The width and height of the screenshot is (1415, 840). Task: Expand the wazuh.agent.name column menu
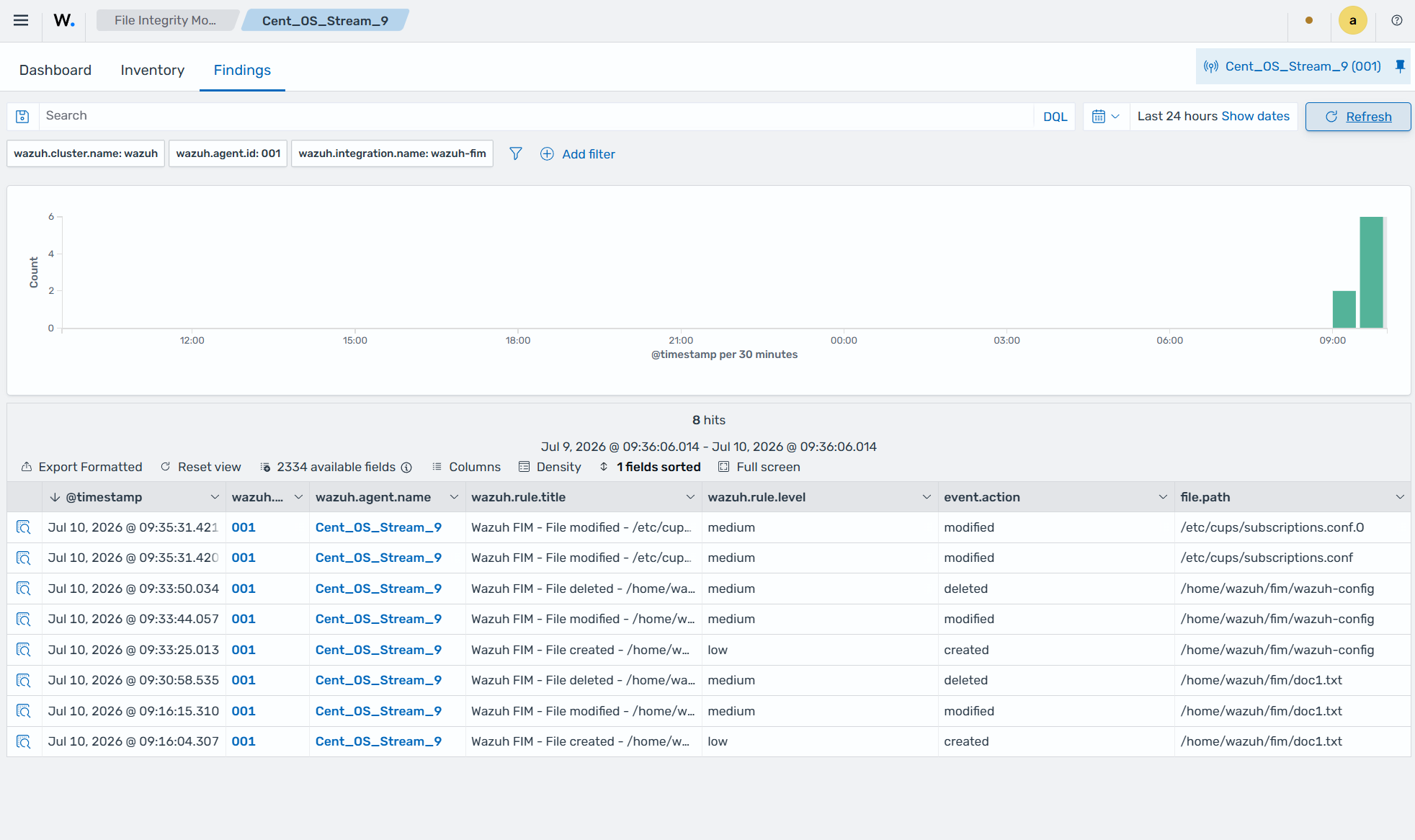[x=454, y=497]
